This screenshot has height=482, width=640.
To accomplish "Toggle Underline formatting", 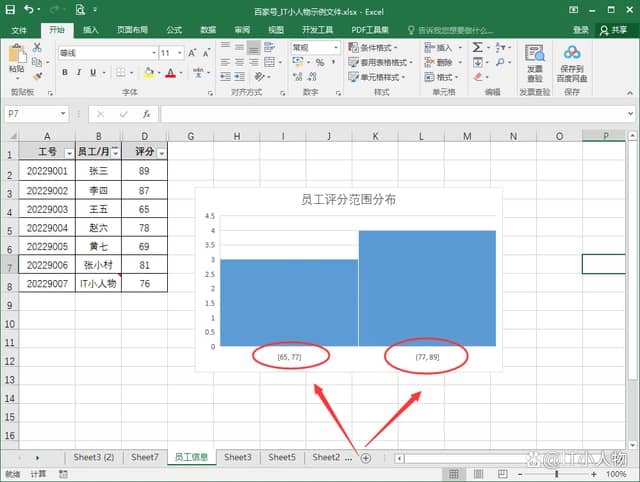I will click(x=93, y=72).
